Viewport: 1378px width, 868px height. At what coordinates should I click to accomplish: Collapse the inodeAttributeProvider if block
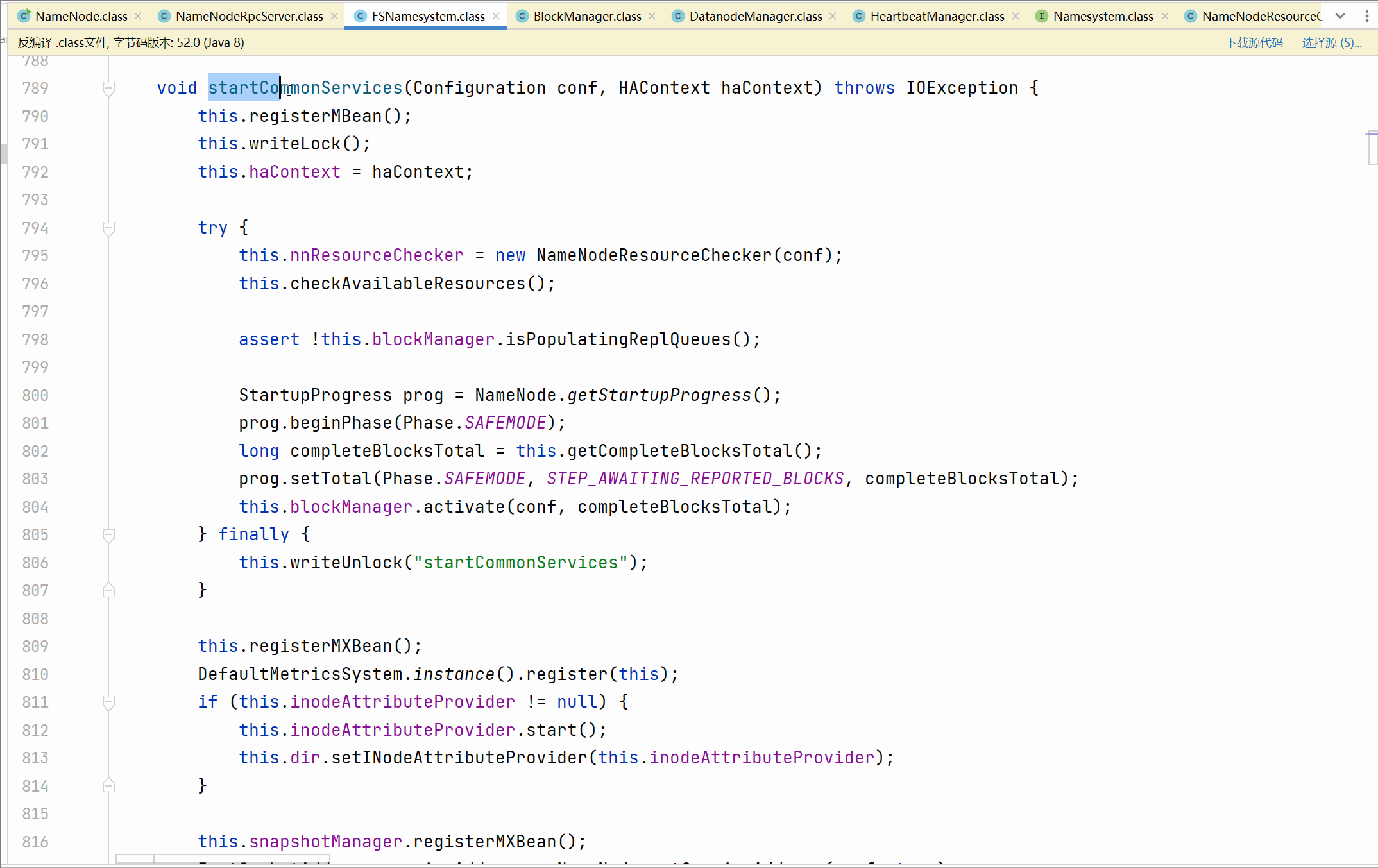(x=109, y=702)
